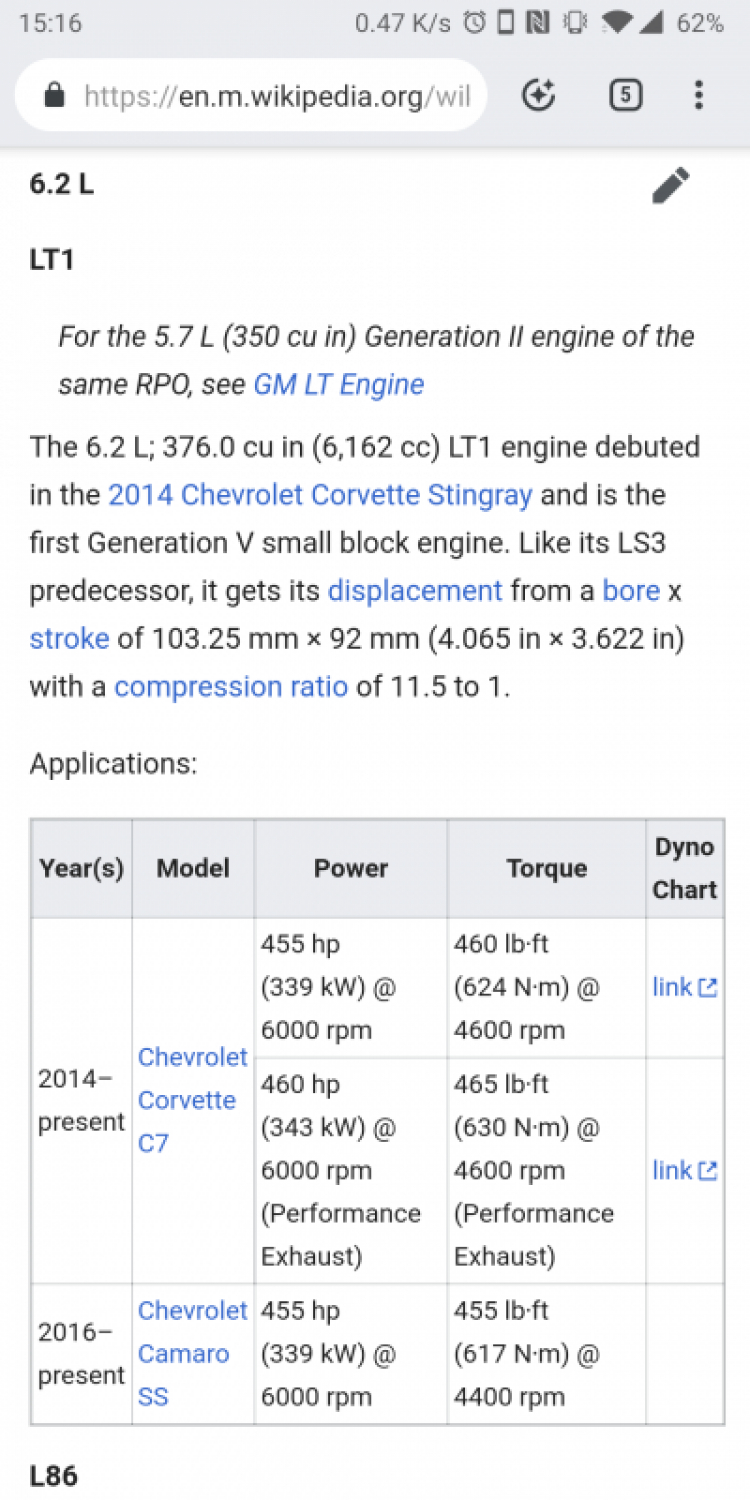
Task: Open the 2014 Chevrolet Corvette Stingray link
Action: pos(320,495)
